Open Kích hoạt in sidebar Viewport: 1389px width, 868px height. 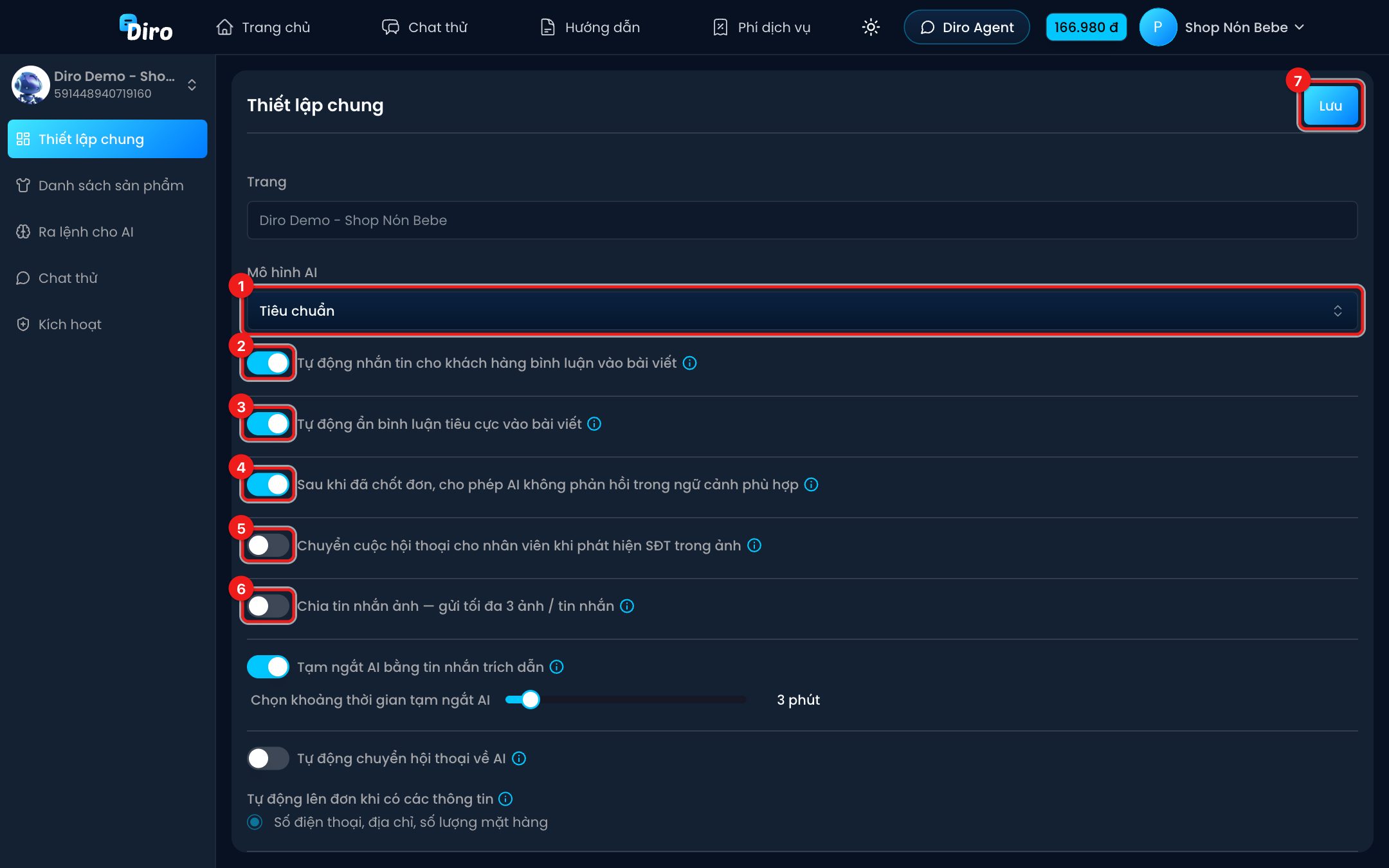pos(107,324)
